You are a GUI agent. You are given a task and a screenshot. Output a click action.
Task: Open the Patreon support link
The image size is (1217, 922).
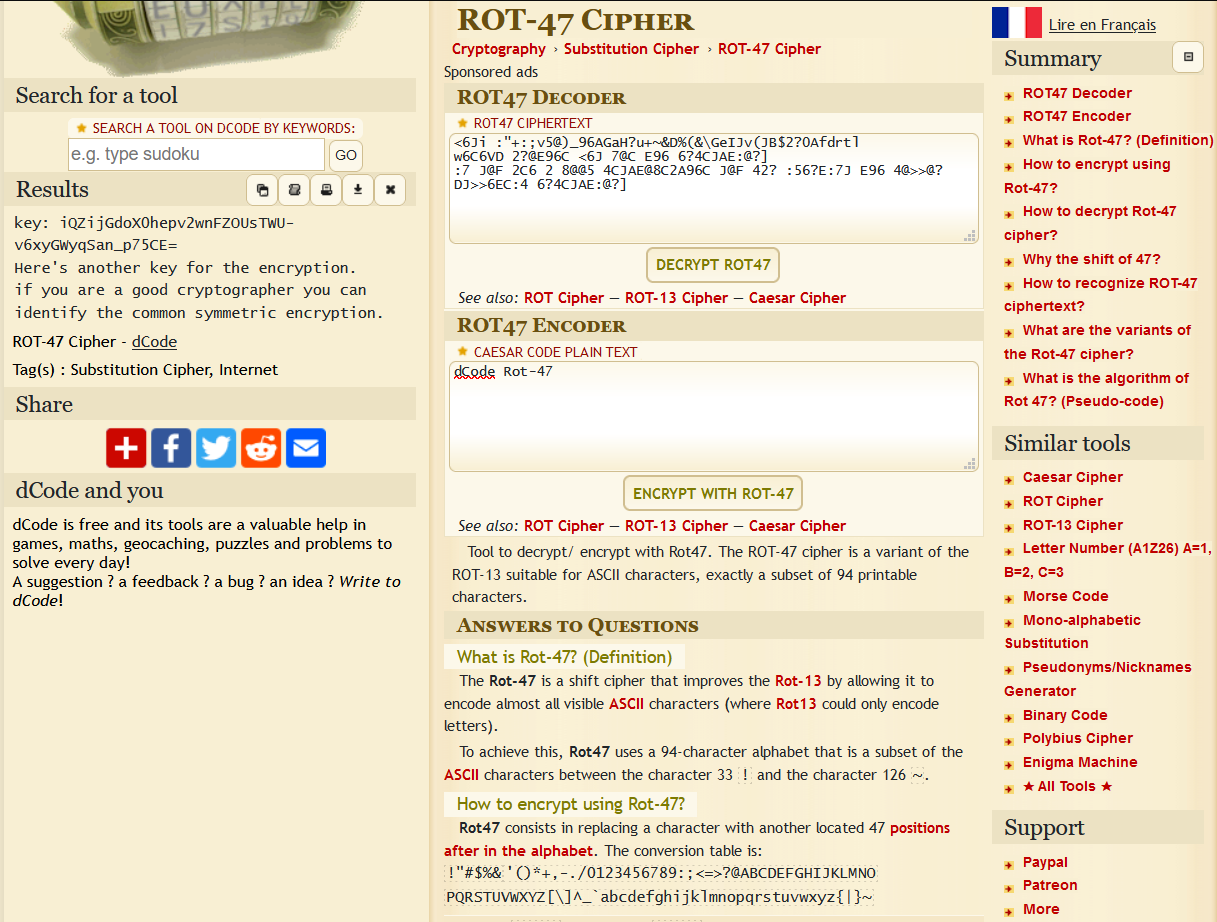tap(1050, 885)
